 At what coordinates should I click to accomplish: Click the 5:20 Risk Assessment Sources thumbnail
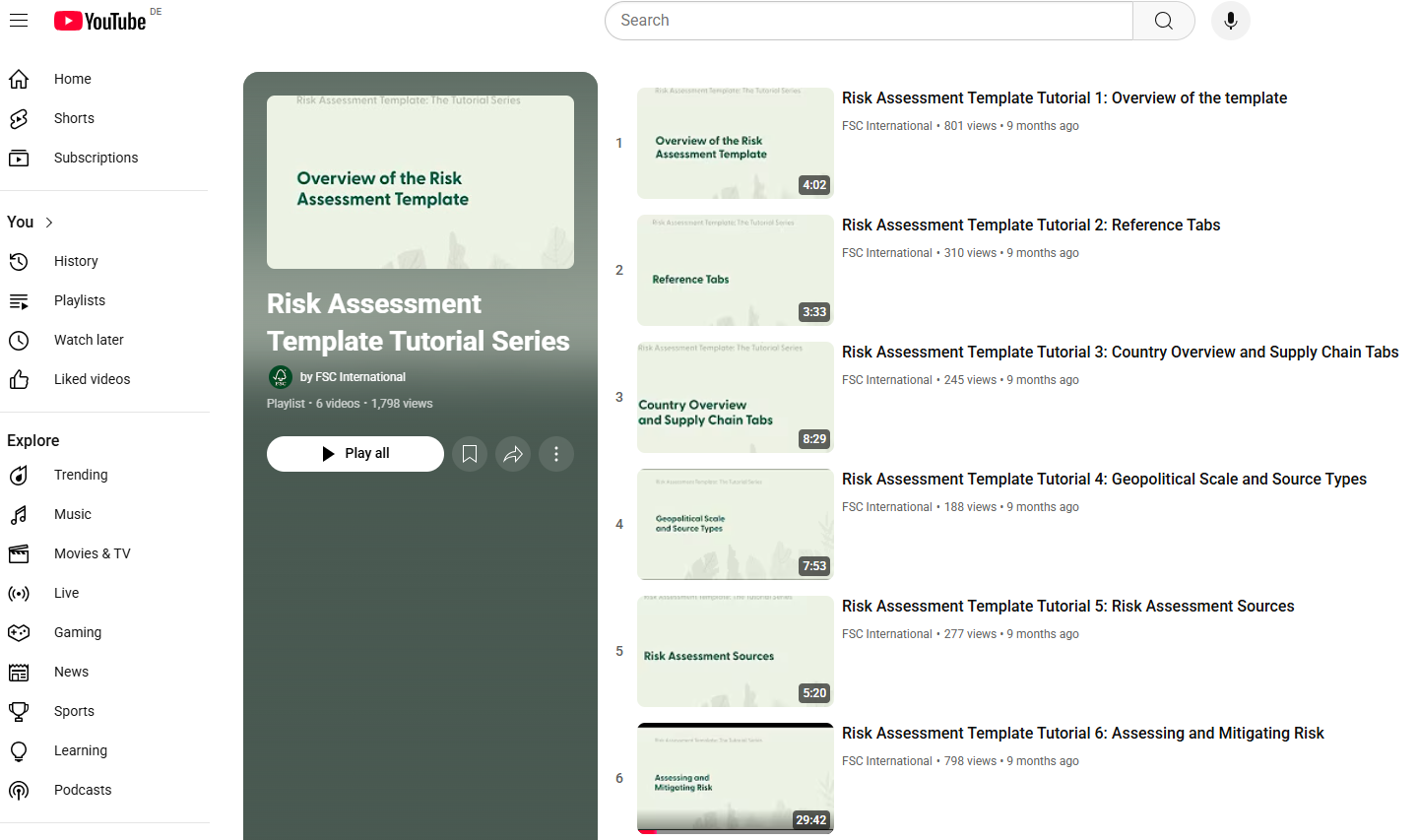(x=736, y=652)
